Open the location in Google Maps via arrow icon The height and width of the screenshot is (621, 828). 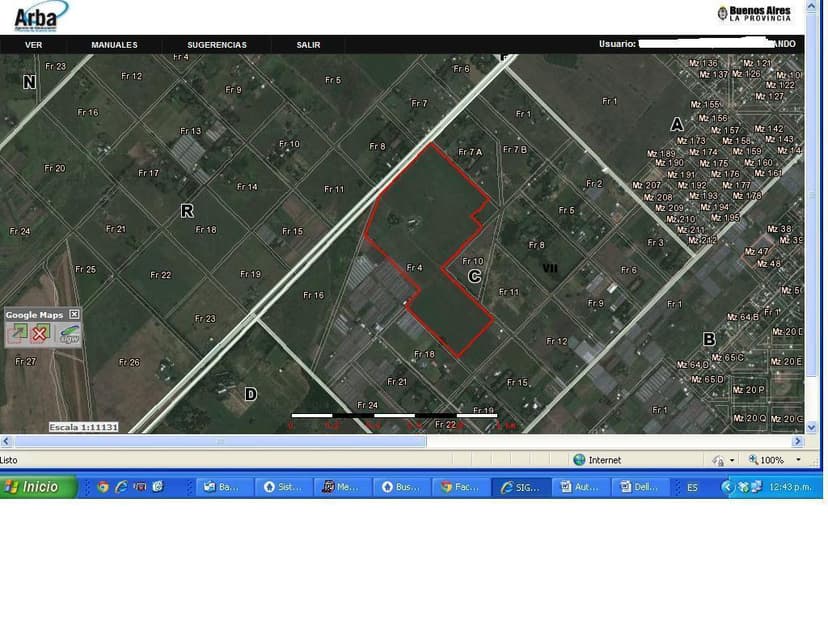pos(17,333)
